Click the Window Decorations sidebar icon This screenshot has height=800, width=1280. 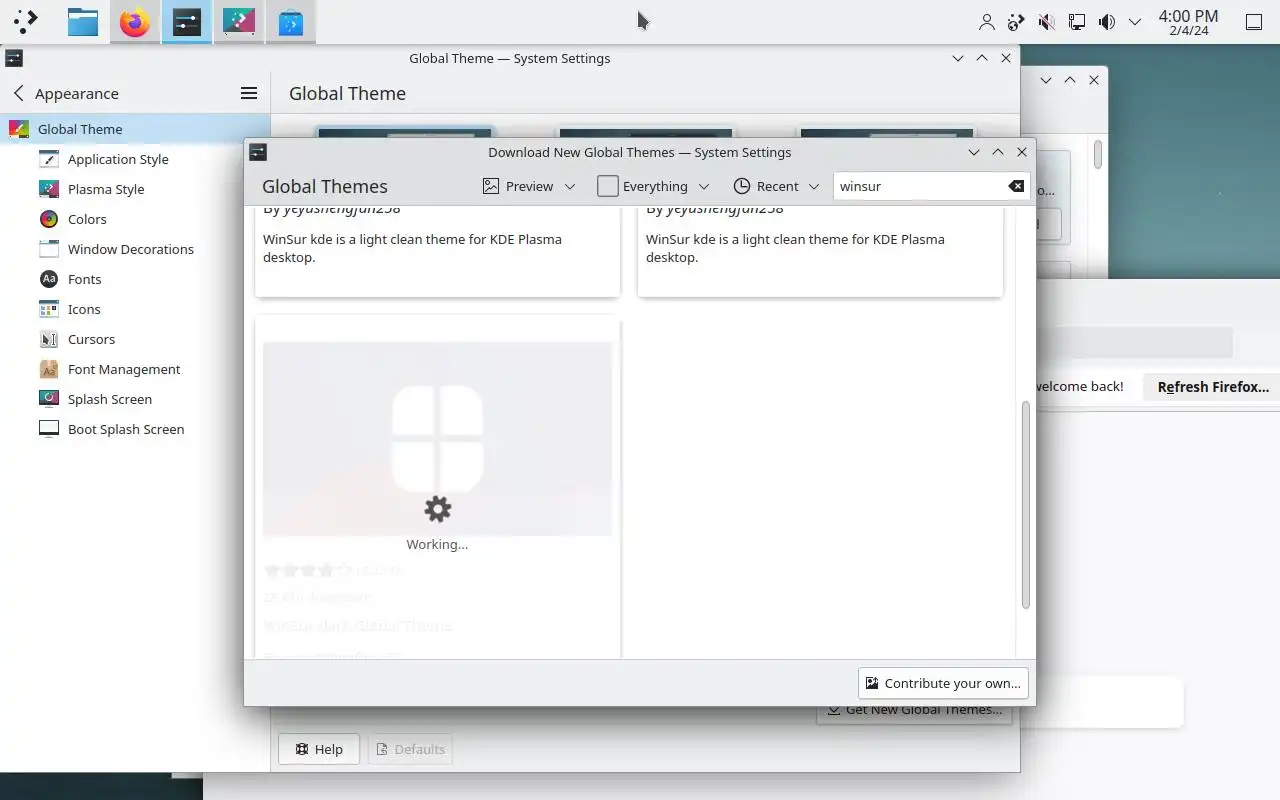point(49,249)
